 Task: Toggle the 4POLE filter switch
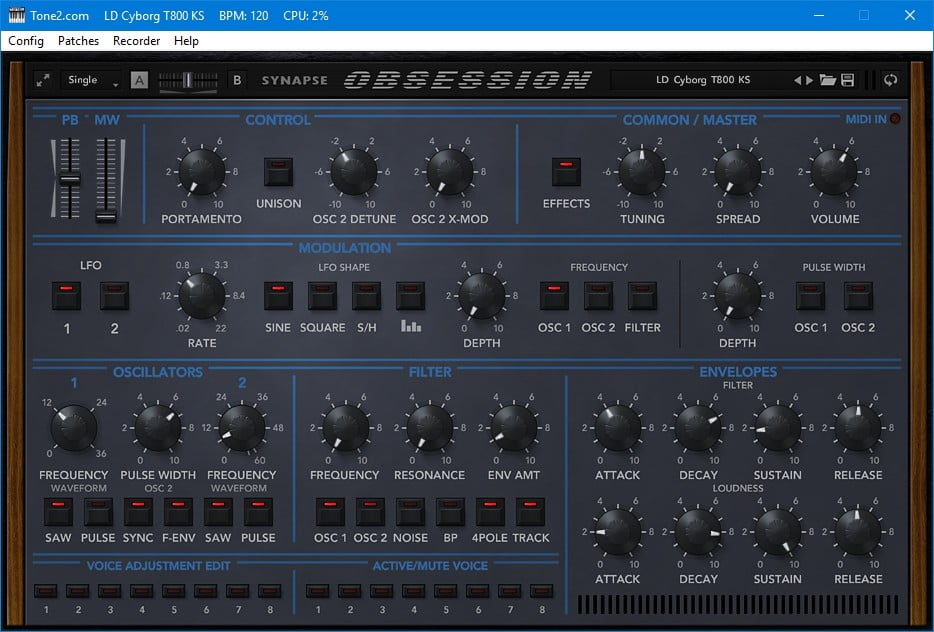coord(490,512)
